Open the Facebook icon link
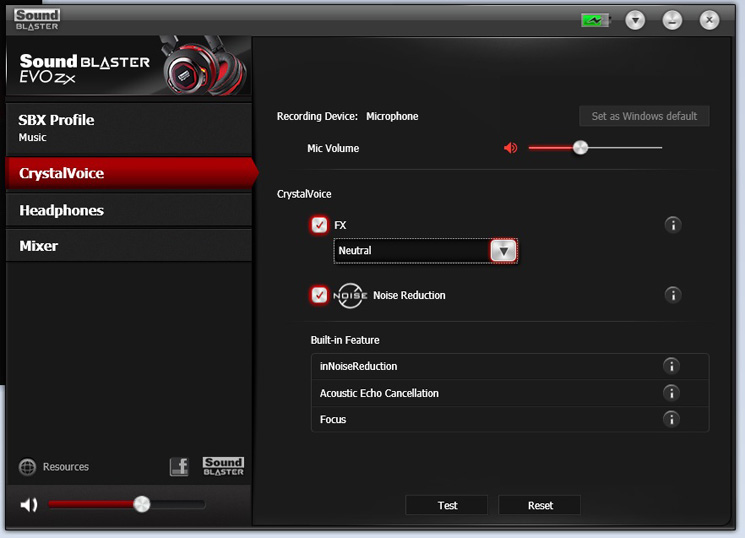Image resolution: width=745 pixels, height=538 pixels. tap(179, 467)
